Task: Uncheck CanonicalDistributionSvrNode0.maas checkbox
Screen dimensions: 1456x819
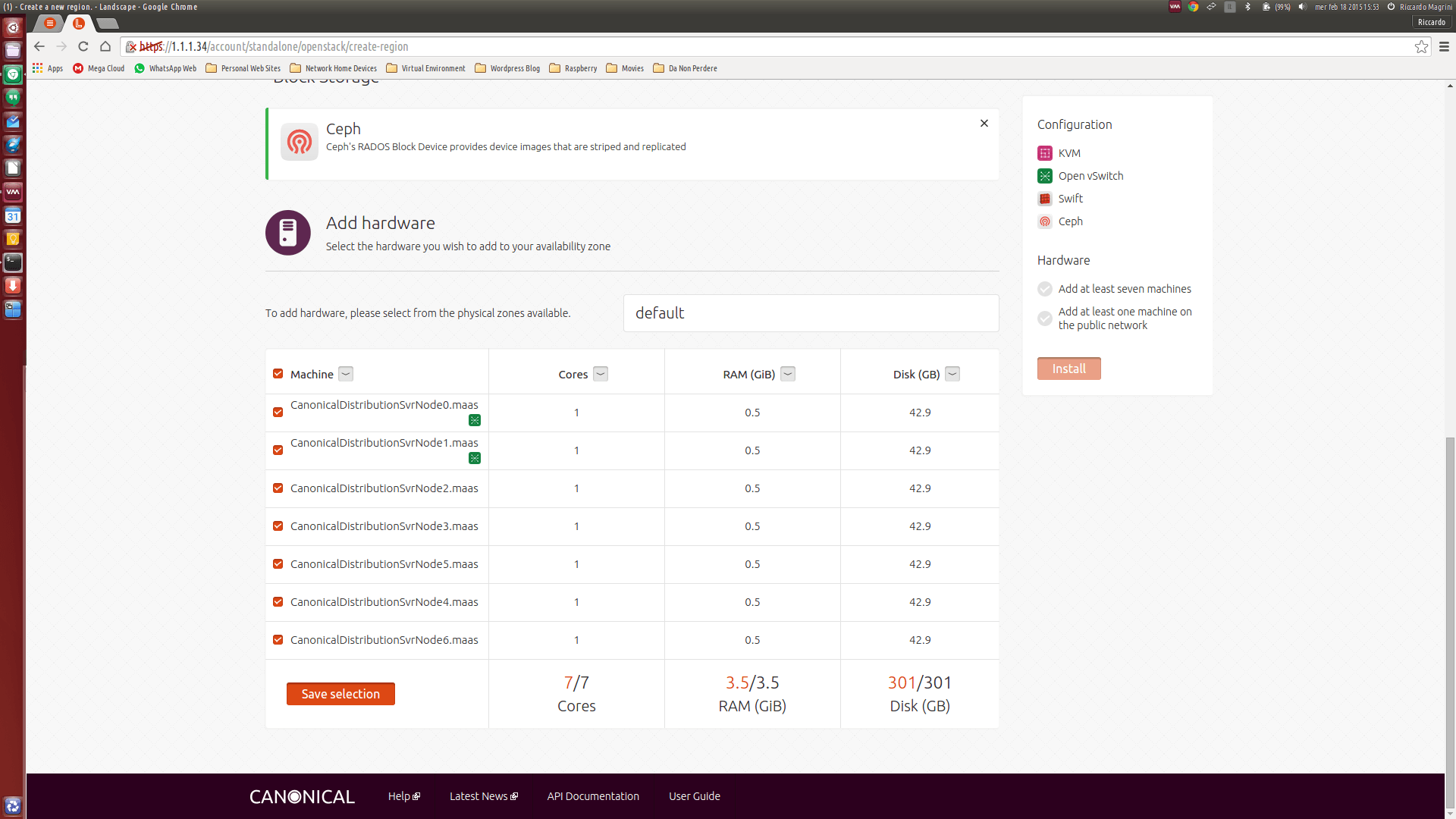Action: pyautogui.click(x=278, y=413)
